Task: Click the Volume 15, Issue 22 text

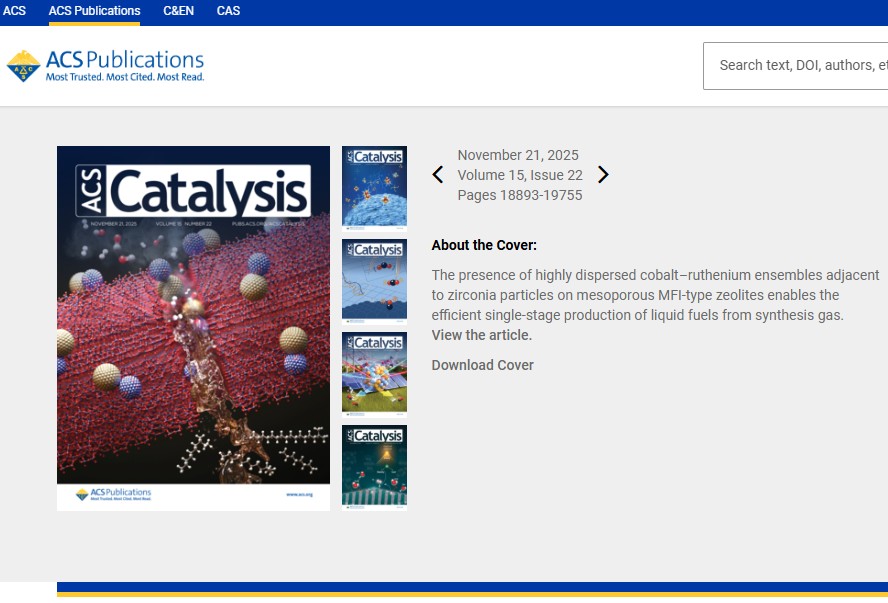Action: [x=520, y=175]
